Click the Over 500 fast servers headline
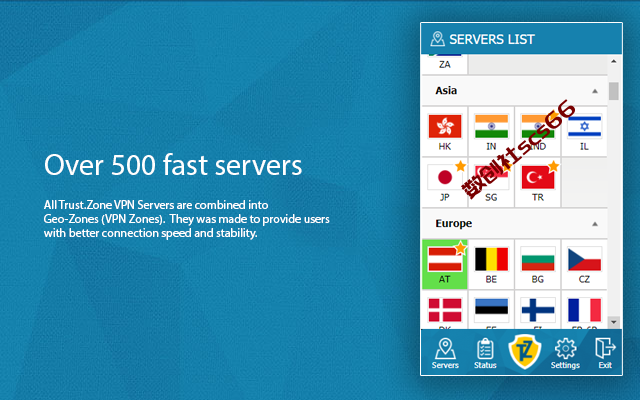Screen dimensions: 640x400 coord(173,165)
